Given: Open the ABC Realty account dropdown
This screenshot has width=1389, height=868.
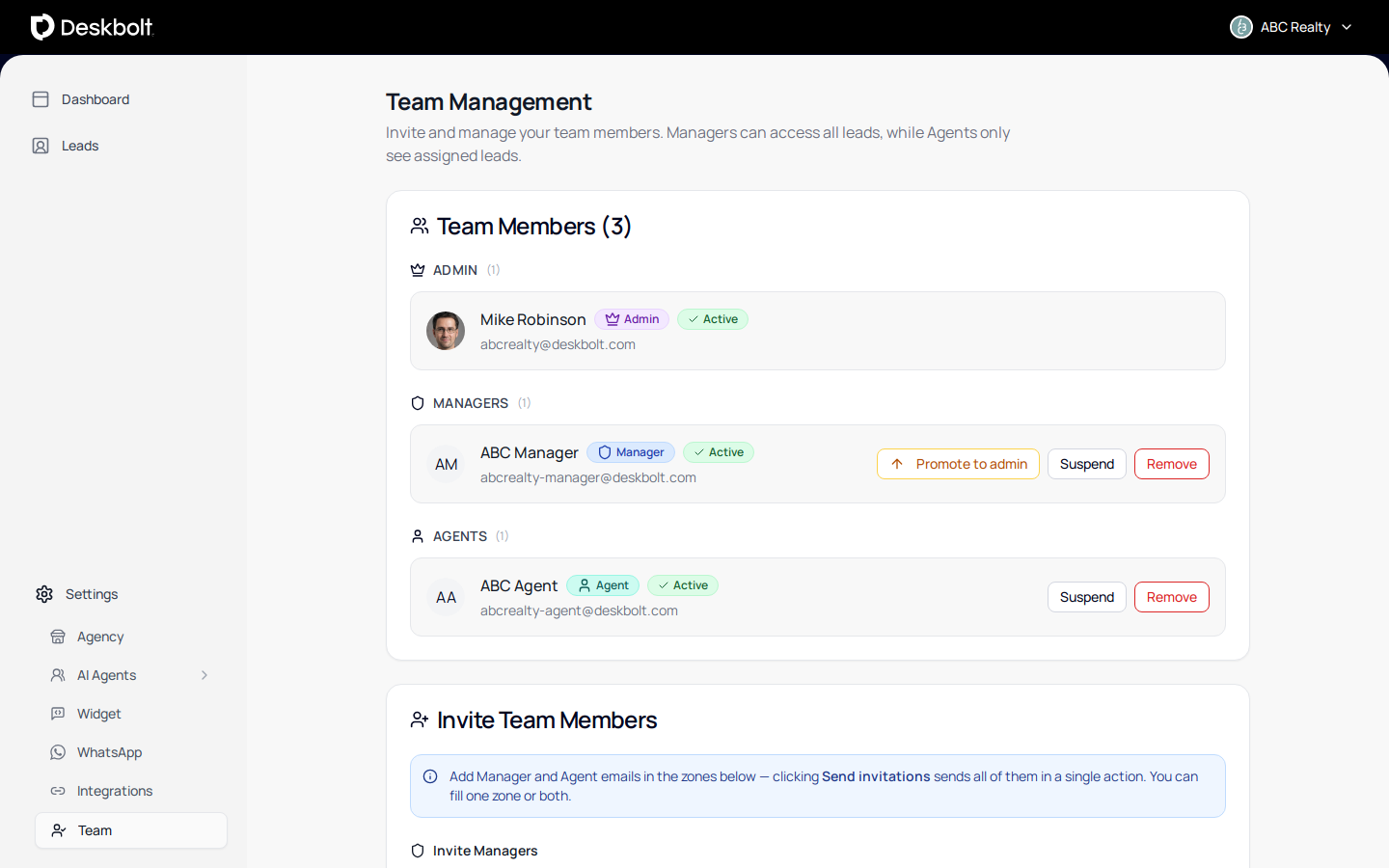Looking at the screenshot, I should click(x=1292, y=27).
